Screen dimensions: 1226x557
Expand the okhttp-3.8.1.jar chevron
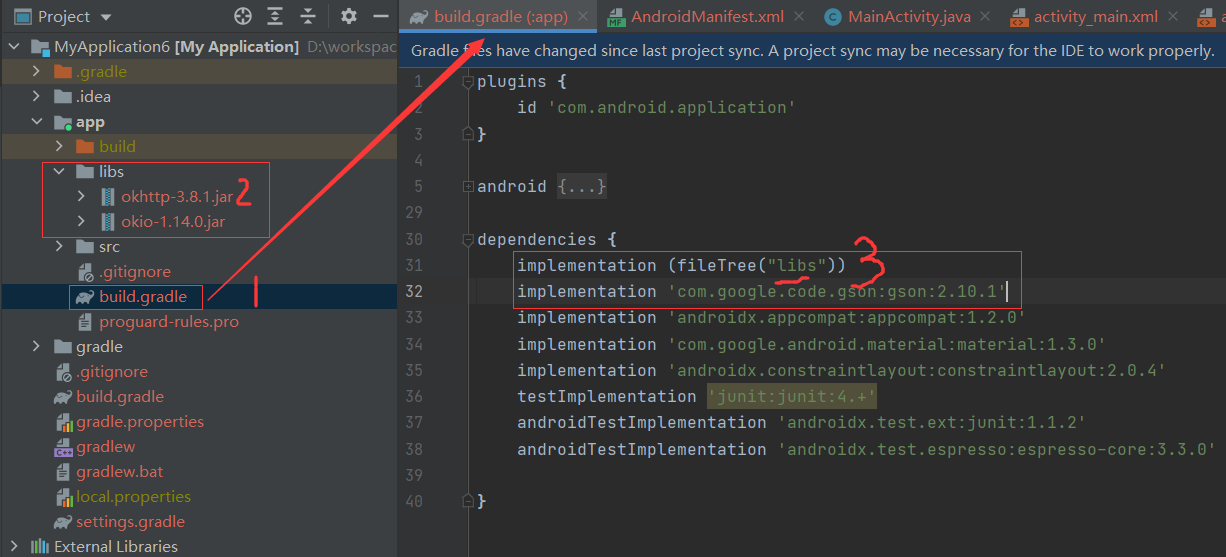83,197
